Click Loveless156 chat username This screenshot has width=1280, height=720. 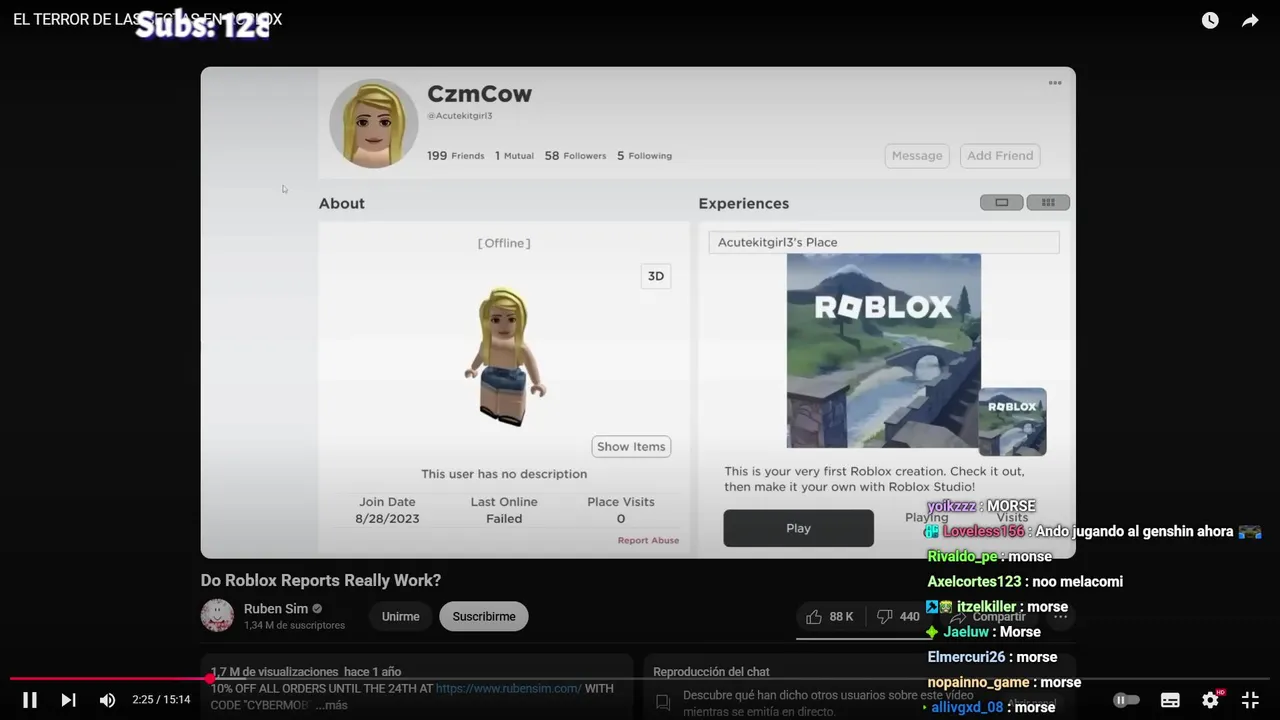[x=984, y=532]
